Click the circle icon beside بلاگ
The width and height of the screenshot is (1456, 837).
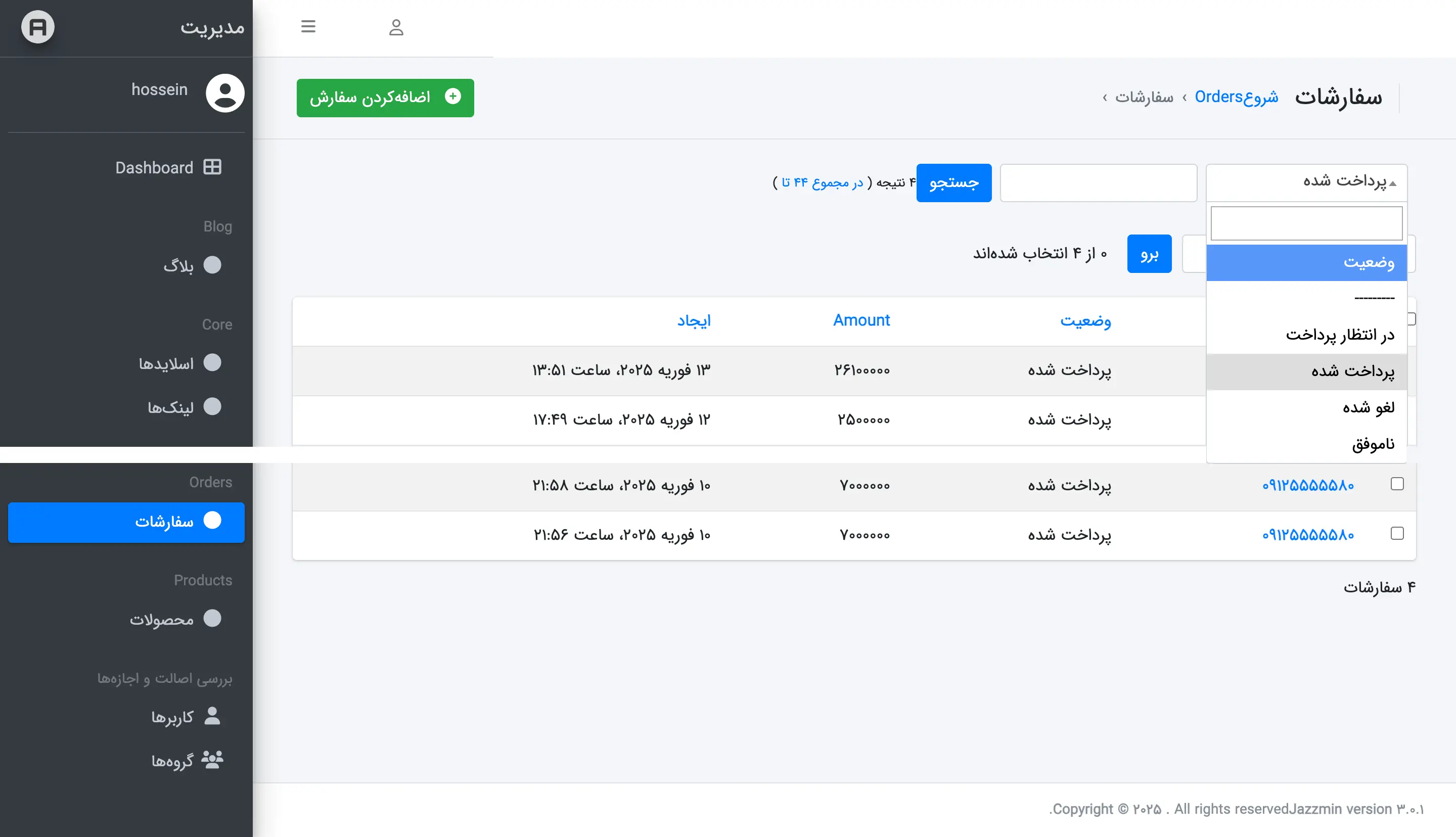[212, 265]
